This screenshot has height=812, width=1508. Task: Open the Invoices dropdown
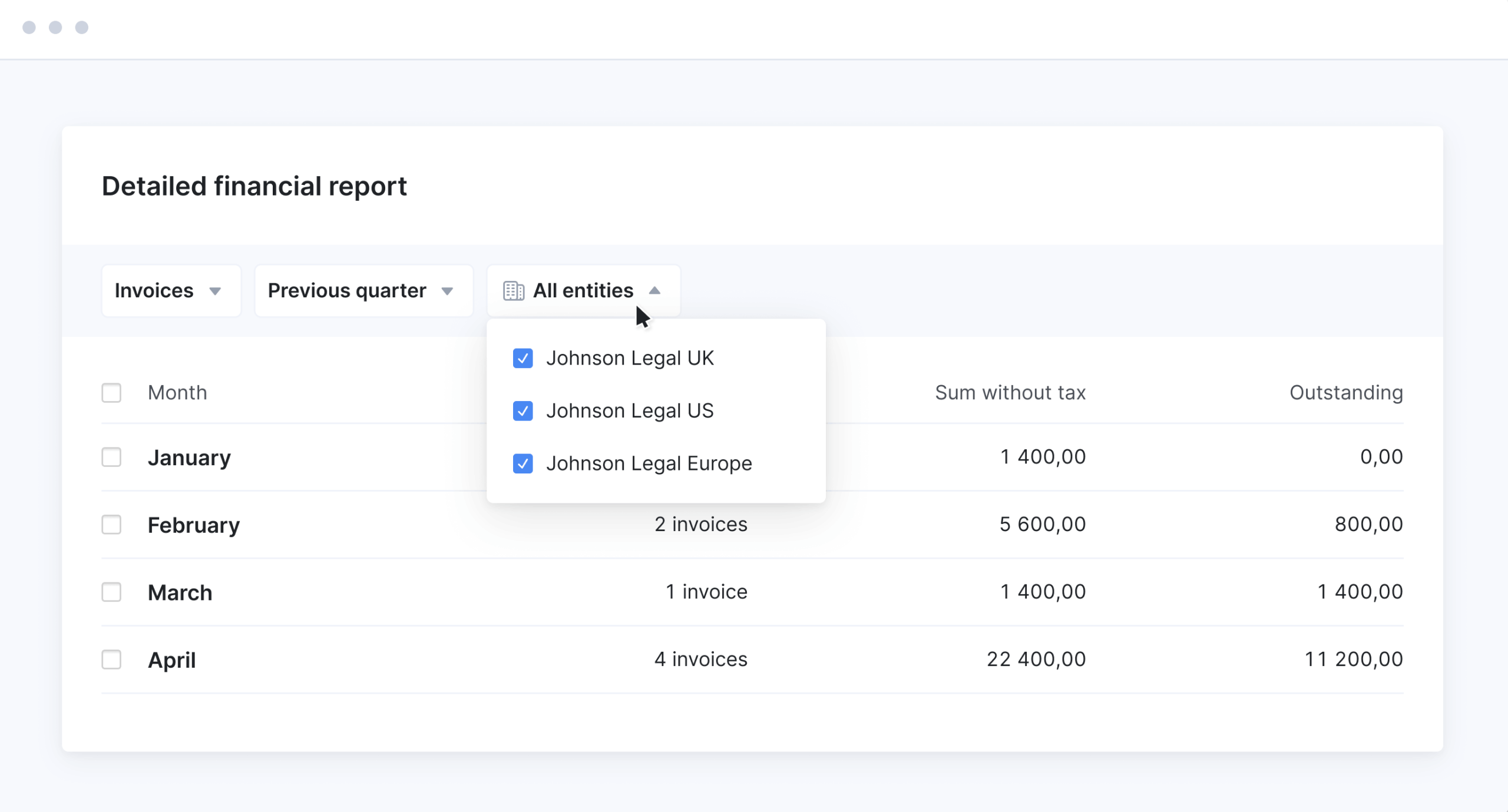tap(171, 291)
